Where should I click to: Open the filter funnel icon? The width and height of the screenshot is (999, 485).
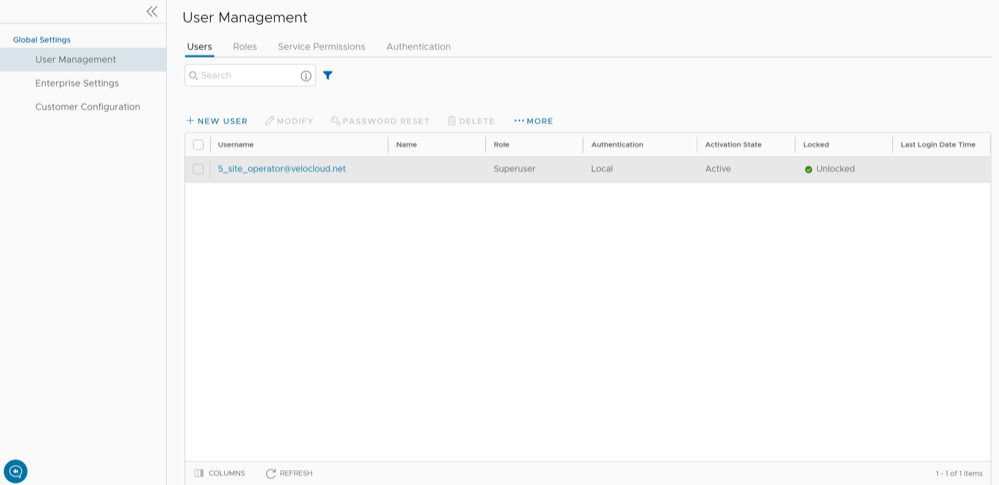click(328, 76)
